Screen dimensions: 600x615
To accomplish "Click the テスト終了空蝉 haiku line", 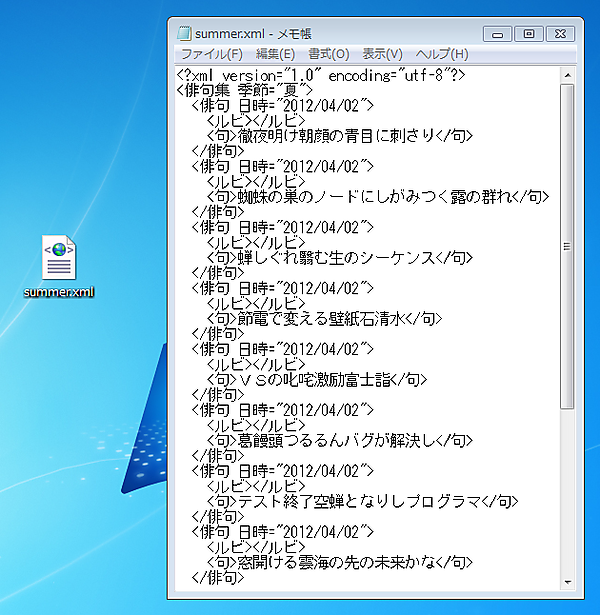I will [x=360, y=501].
